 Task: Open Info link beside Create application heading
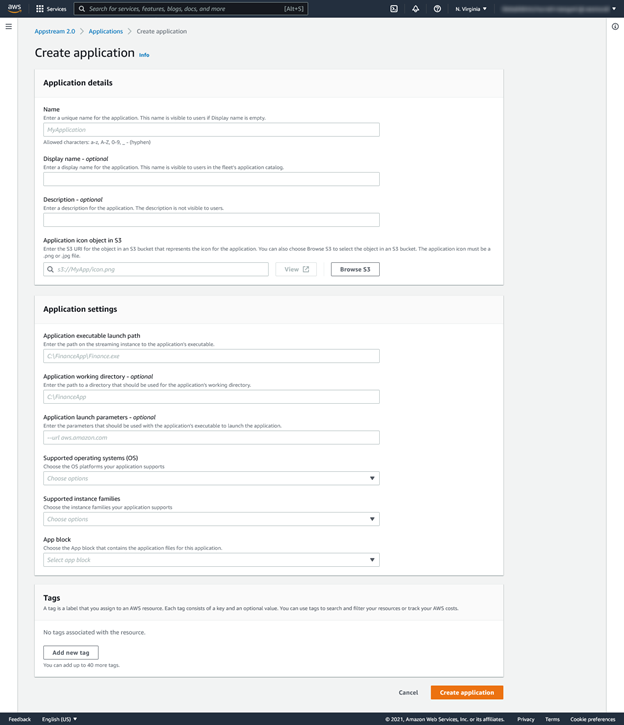[145, 55]
